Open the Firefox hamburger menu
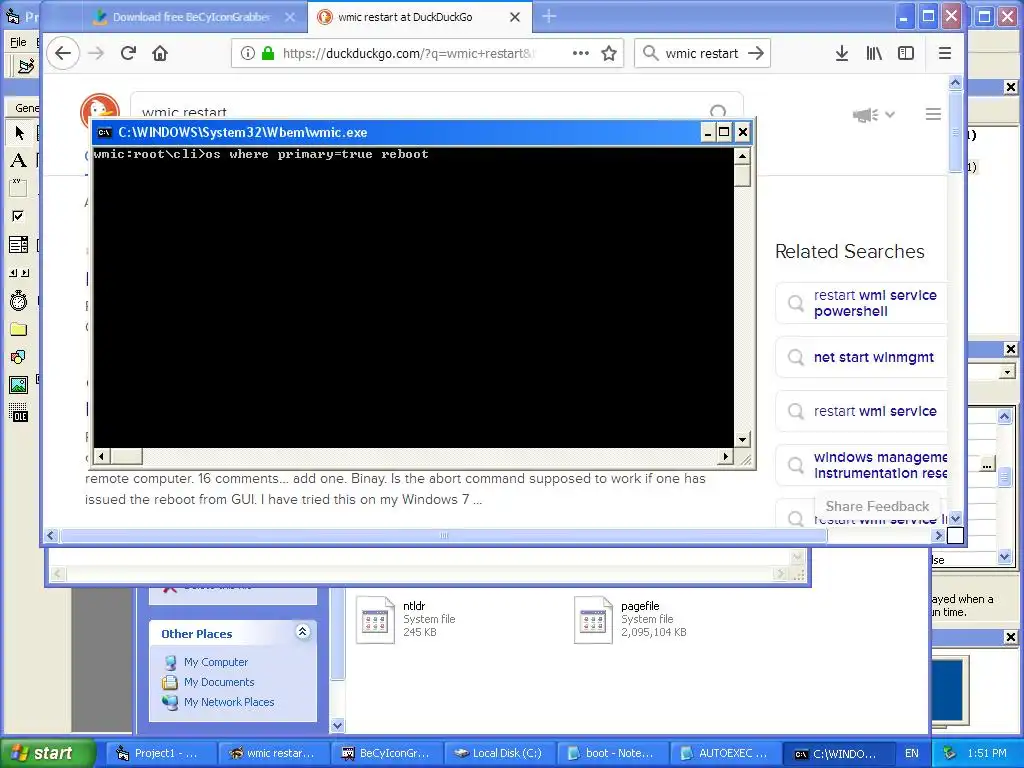The image size is (1024, 768). (x=944, y=53)
